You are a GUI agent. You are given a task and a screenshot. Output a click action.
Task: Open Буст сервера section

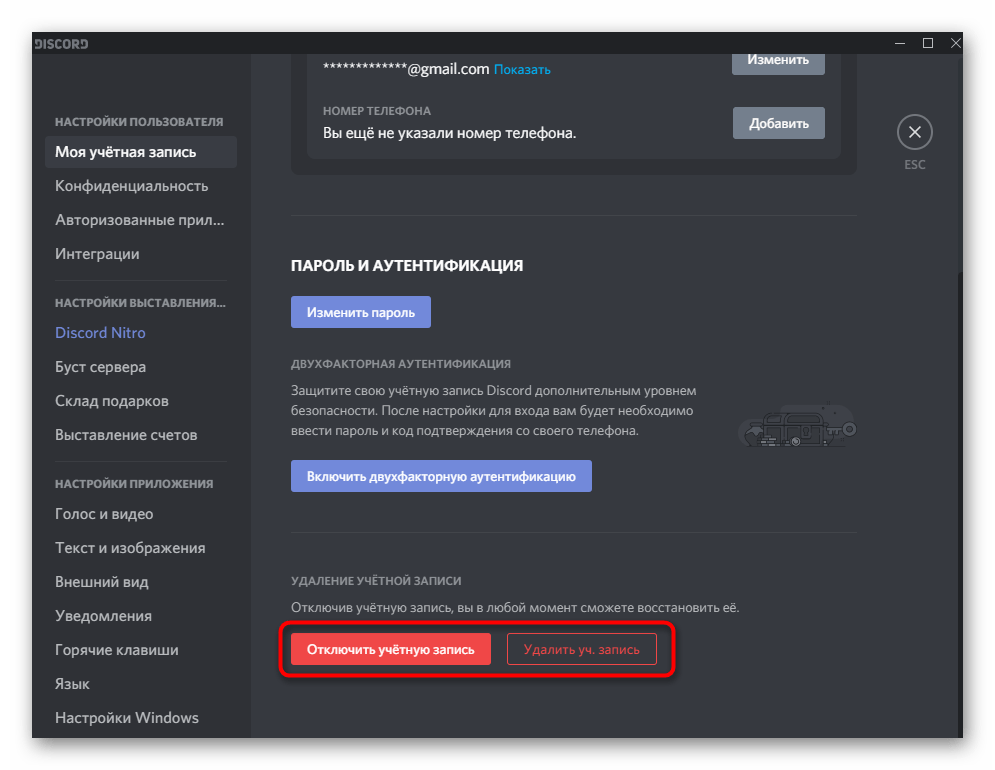[x=100, y=367]
